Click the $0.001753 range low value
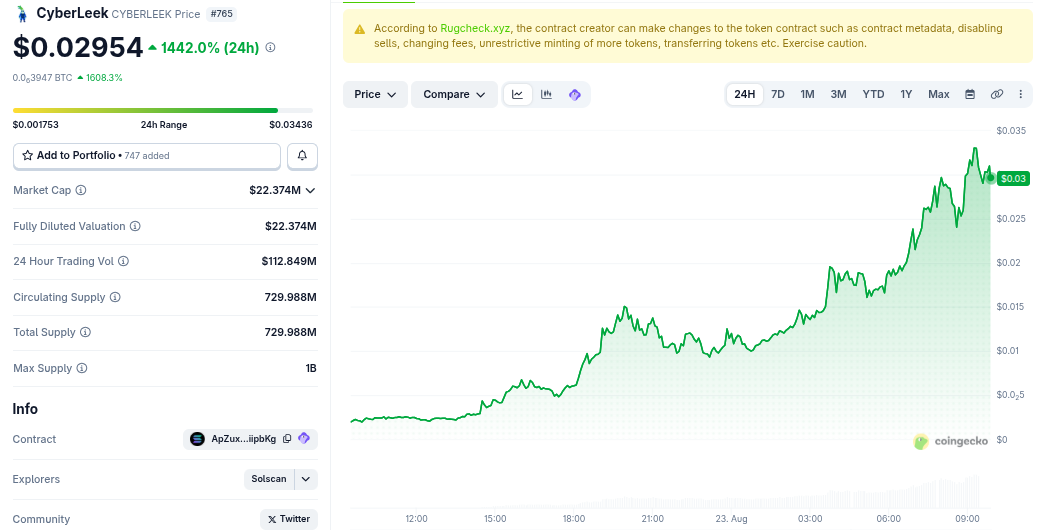Image resolution: width=1037 pixels, height=530 pixels. pyautogui.click(x=36, y=124)
